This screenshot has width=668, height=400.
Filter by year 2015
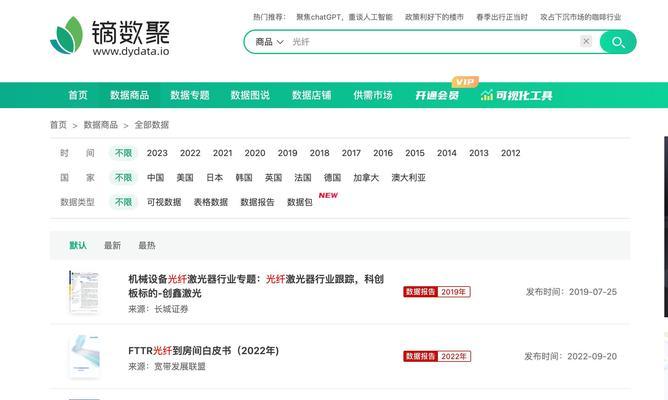pos(415,153)
